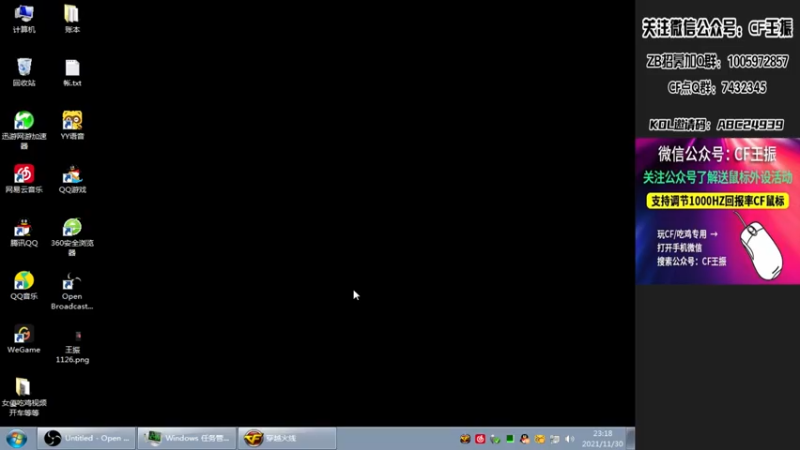Select the 网易云音乐 shortcut icon
Viewport: 800px width, 450px height.
(x=24, y=179)
